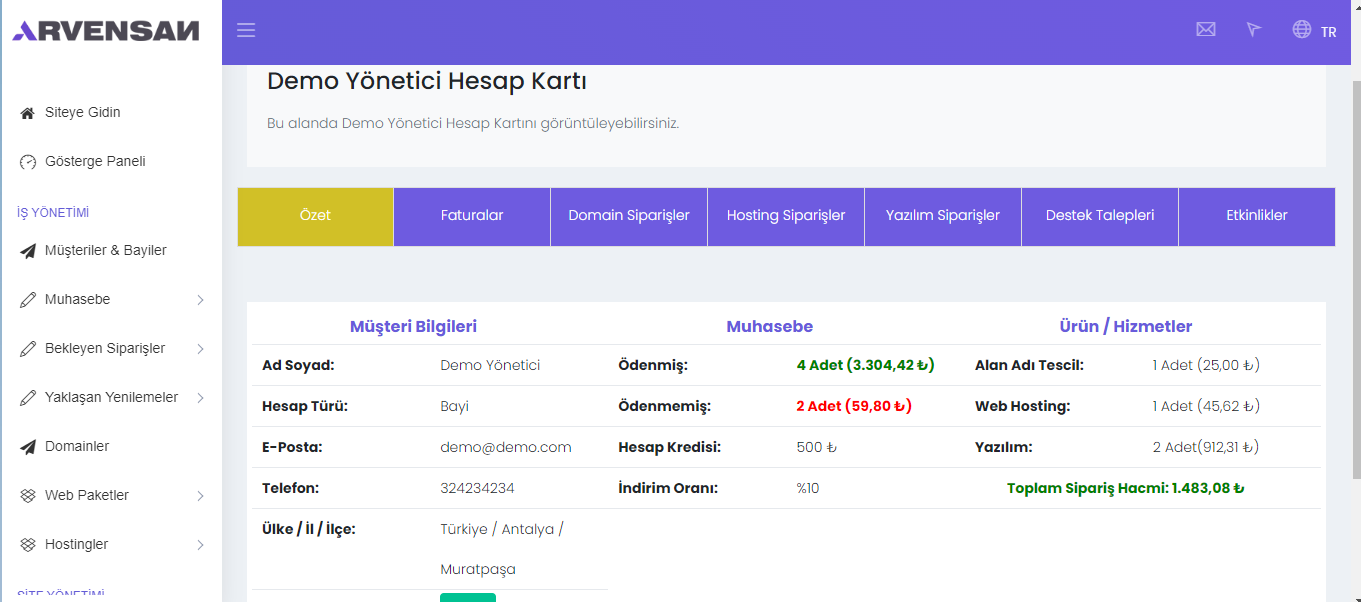The height and width of the screenshot is (602, 1361).
Task: Click the Hesap Kredisi value 500 ₺
Action: (816, 447)
